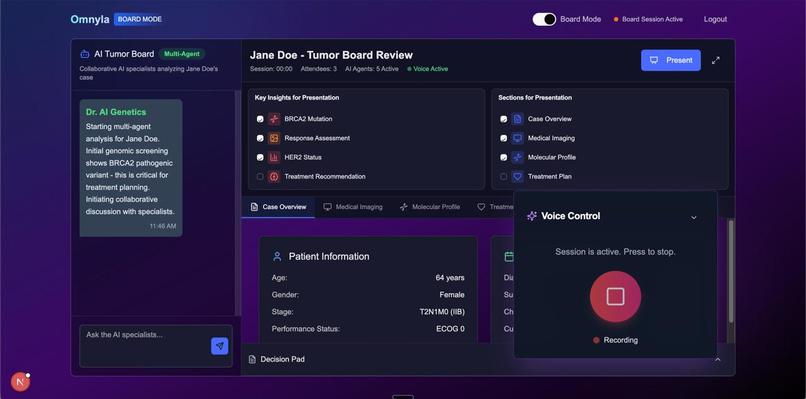Click the Session: 00:00 timer text
Viewport: 806px width, 399px height.
[x=271, y=69]
